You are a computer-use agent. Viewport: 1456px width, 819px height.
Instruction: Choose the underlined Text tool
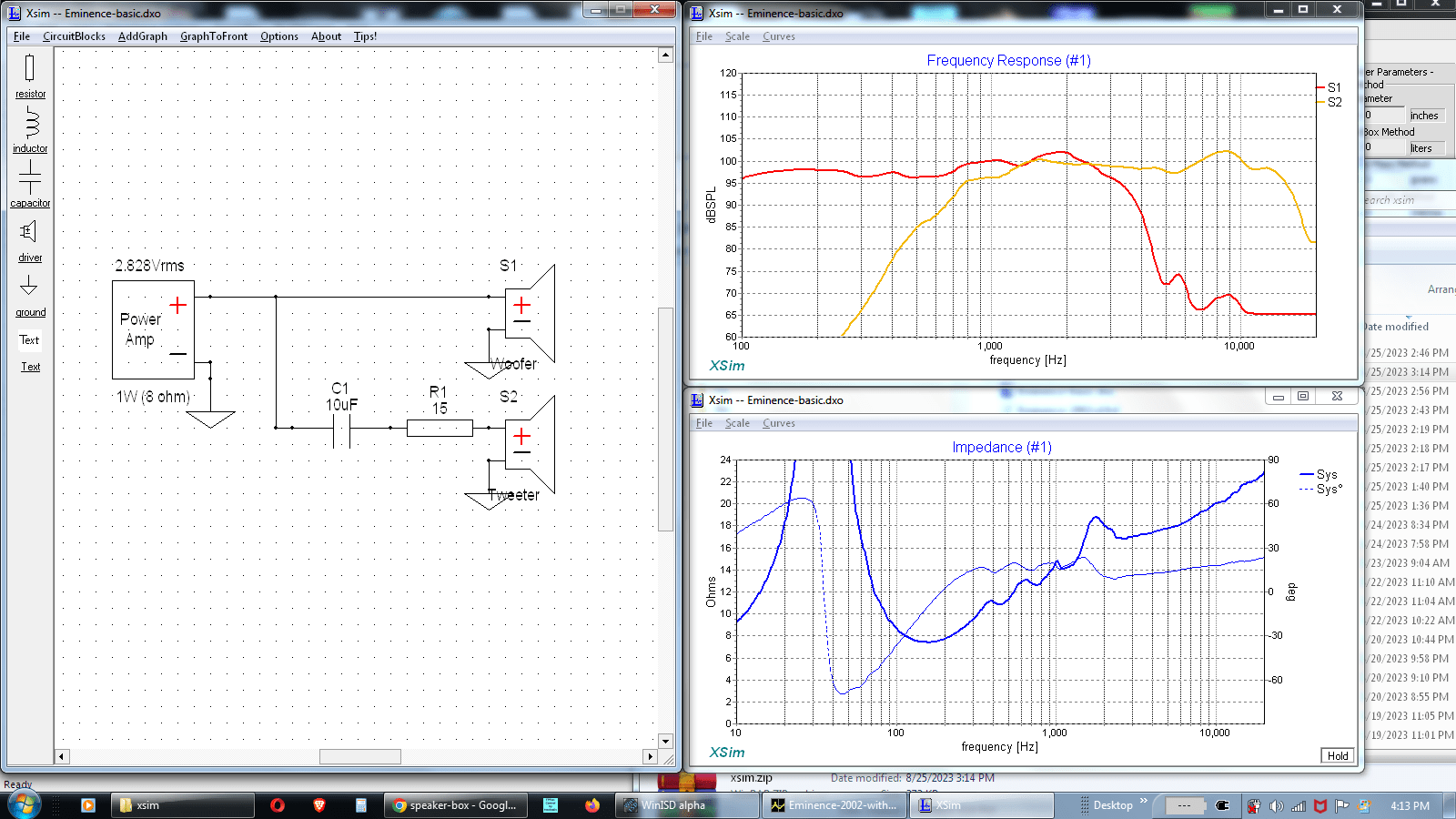tap(30, 367)
